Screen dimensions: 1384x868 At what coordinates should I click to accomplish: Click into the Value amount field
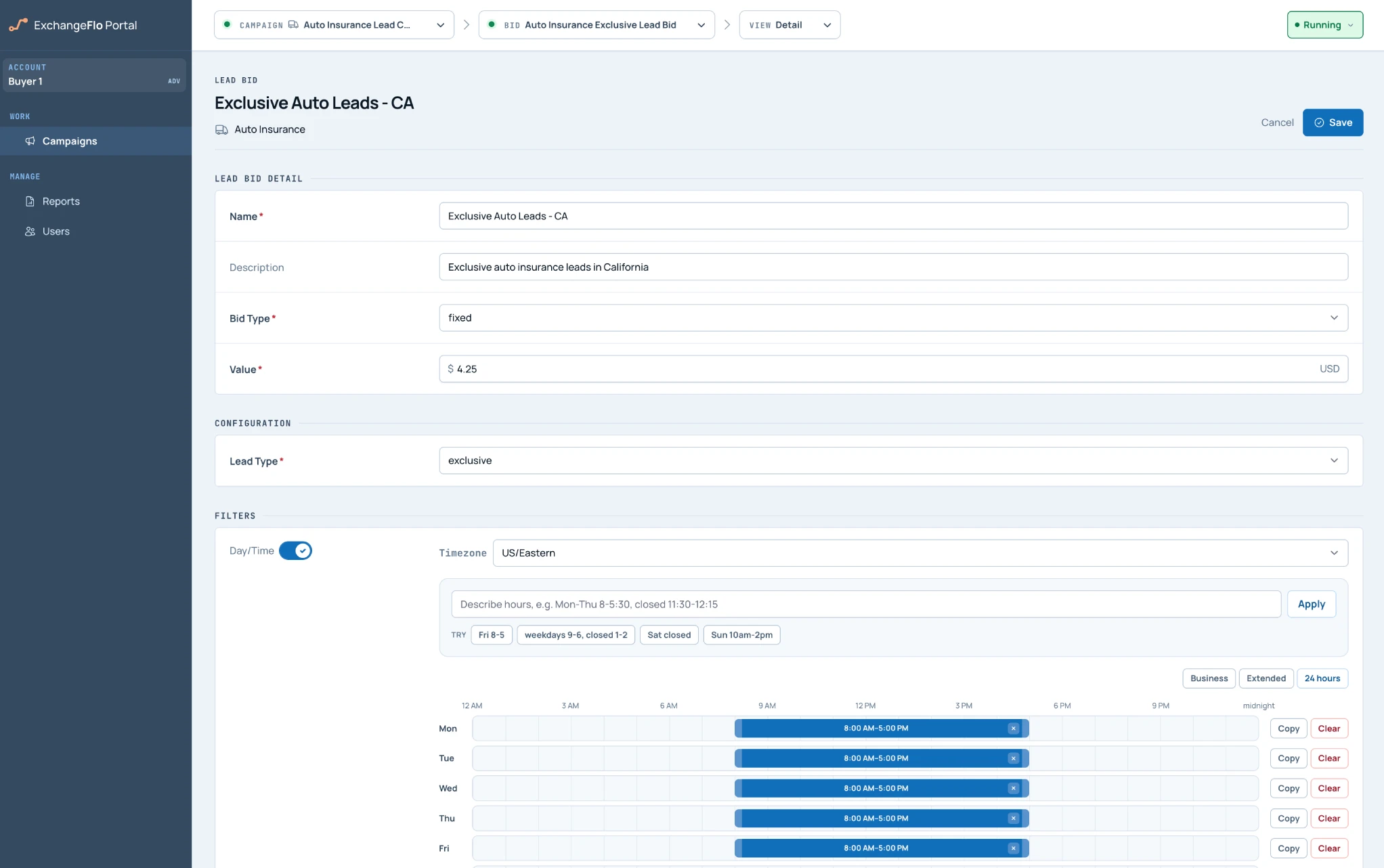[x=893, y=369]
